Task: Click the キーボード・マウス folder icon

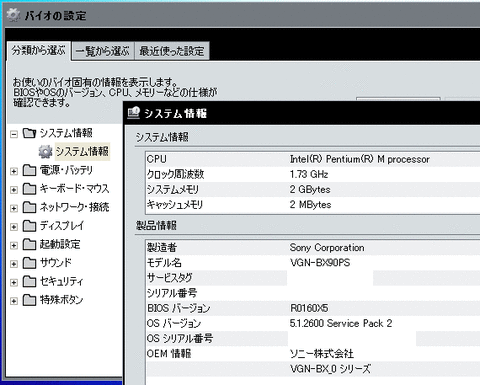Action: click(29, 189)
